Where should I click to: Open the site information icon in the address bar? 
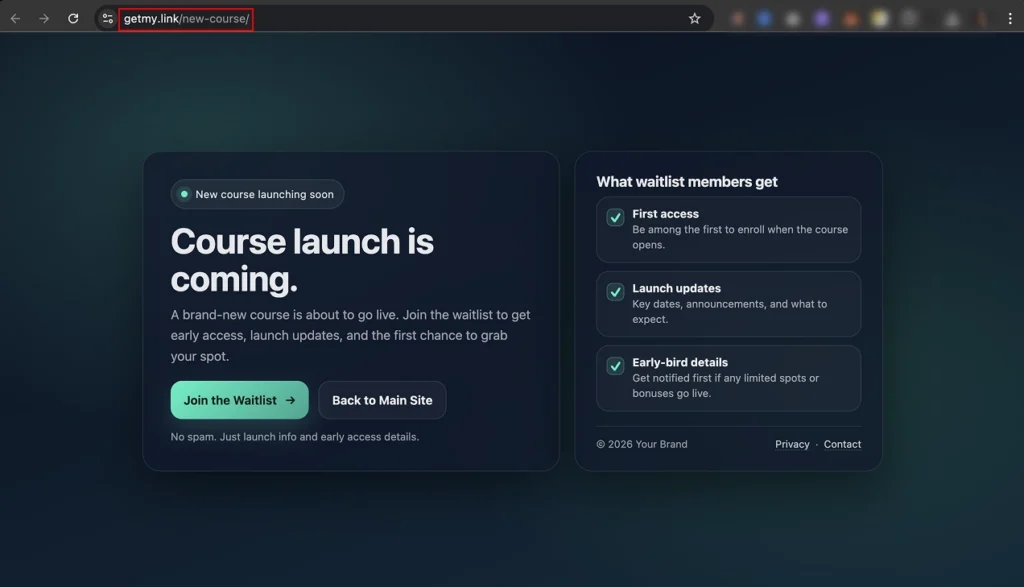point(106,18)
